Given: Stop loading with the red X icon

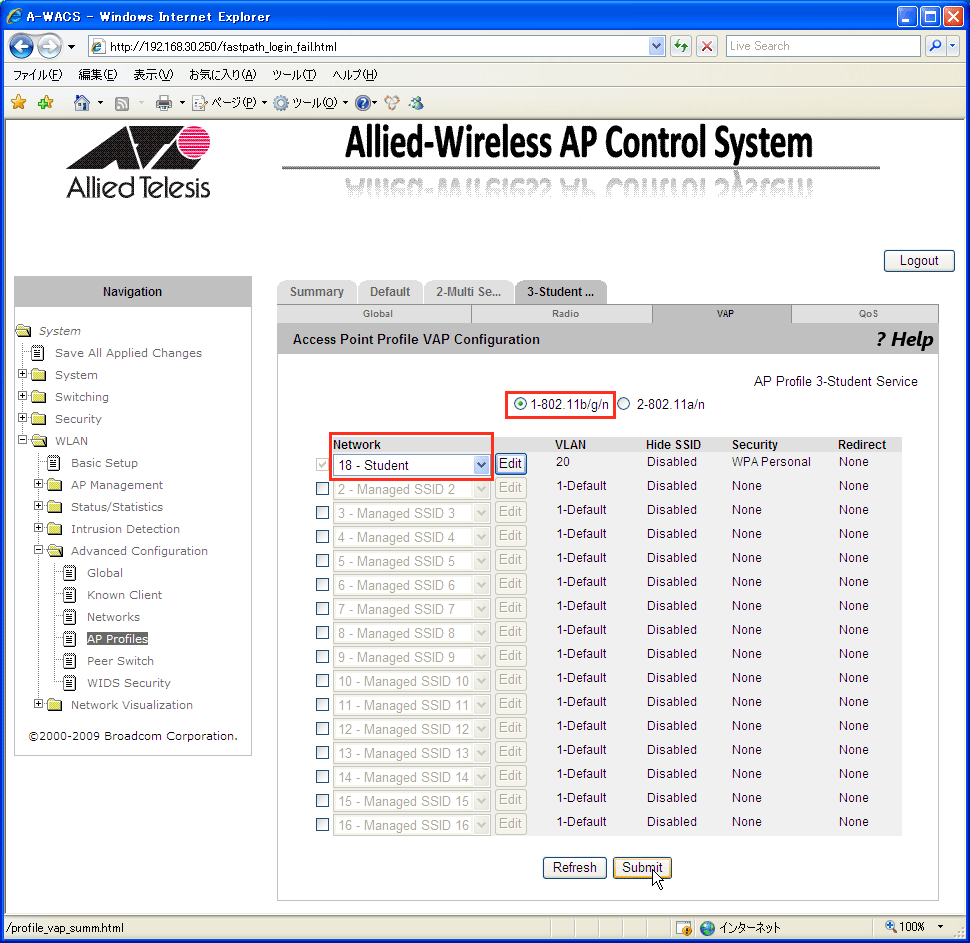Looking at the screenshot, I should (707, 46).
